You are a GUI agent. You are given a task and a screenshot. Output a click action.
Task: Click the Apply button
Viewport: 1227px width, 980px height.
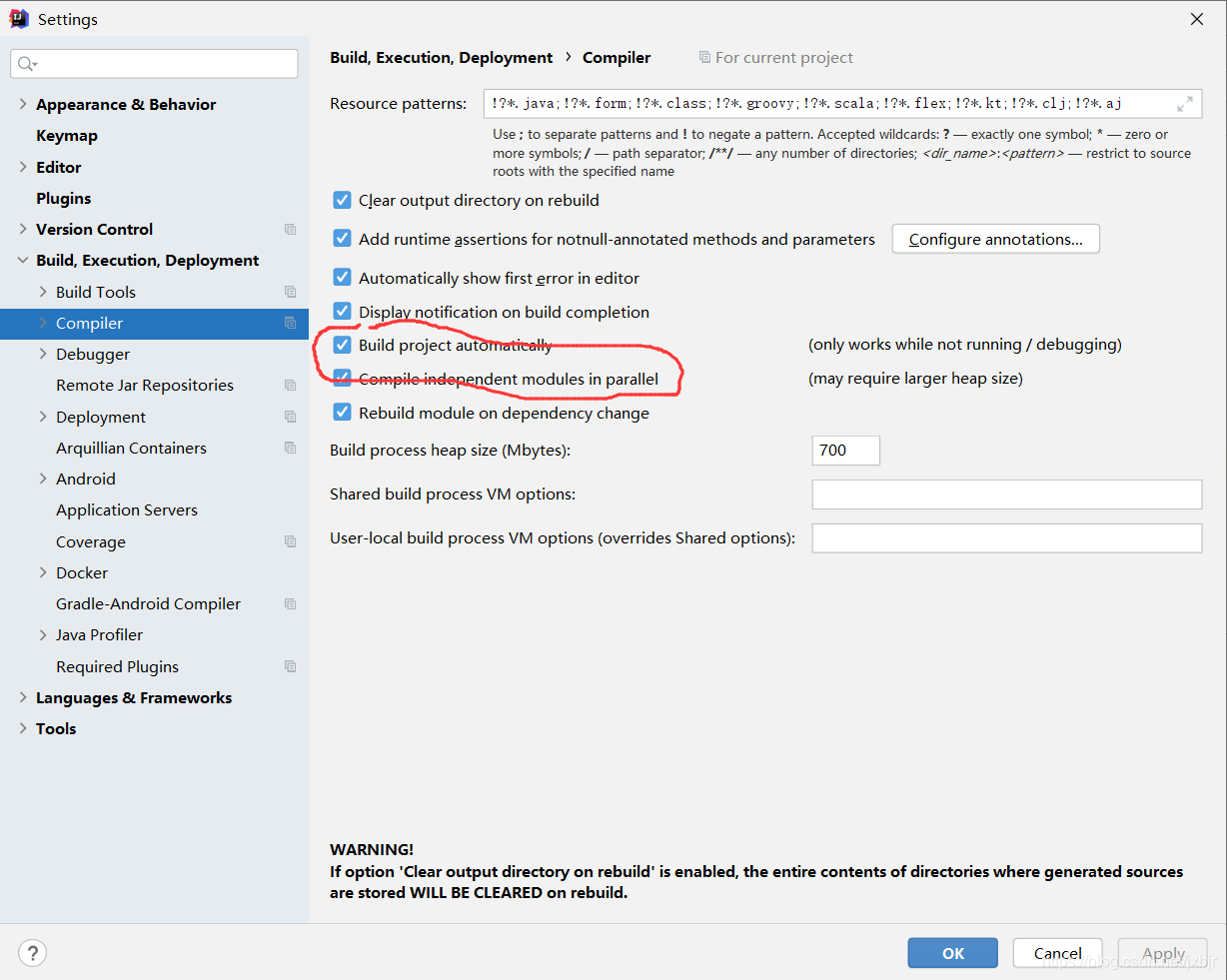[x=1163, y=953]
